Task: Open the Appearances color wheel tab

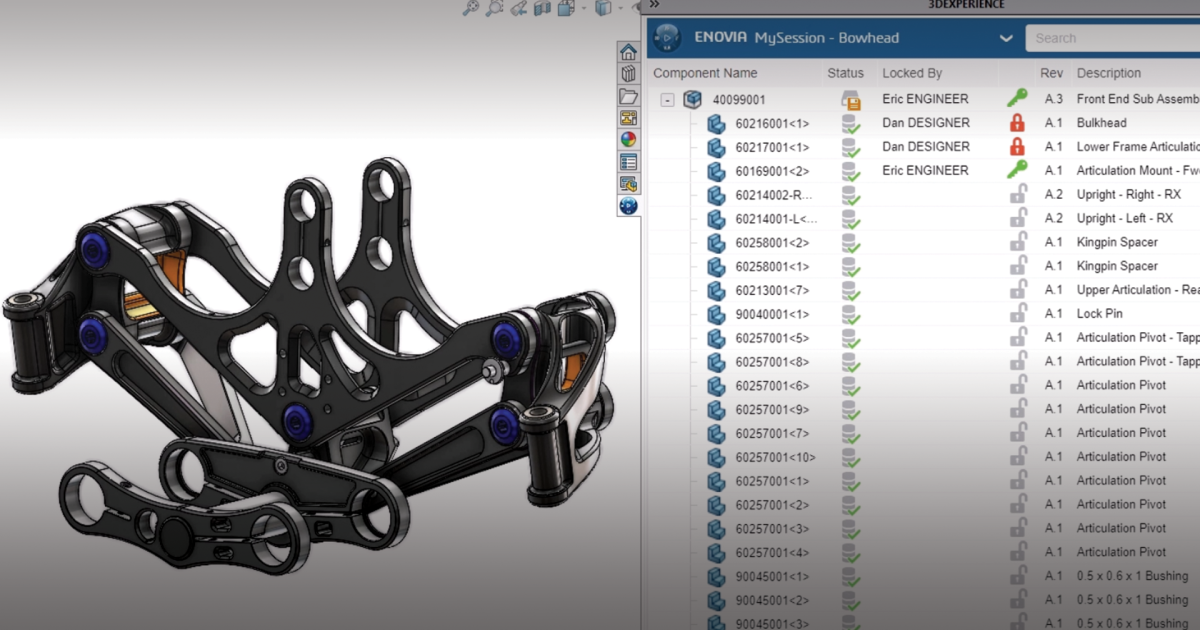Action: pos(628,140)
